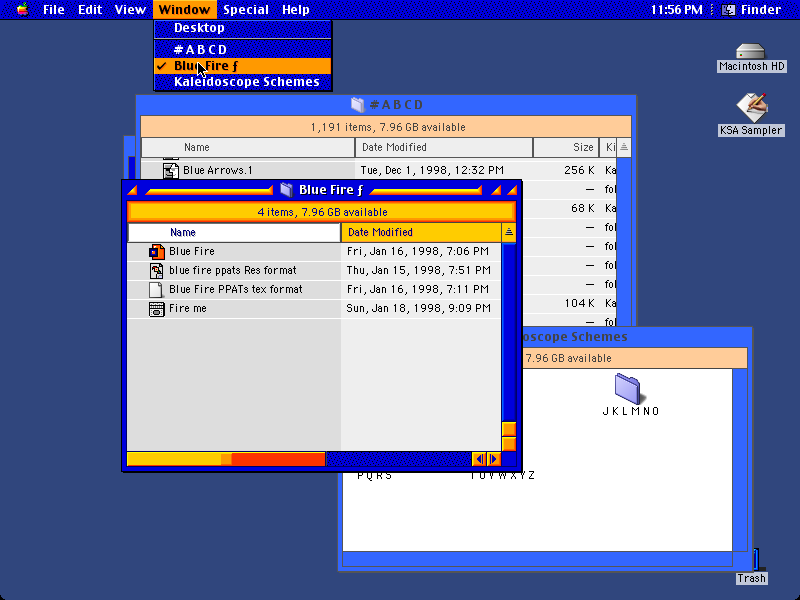Sort by Size in # A B C D window
This screenshot has width=800, height=600.
566,147
